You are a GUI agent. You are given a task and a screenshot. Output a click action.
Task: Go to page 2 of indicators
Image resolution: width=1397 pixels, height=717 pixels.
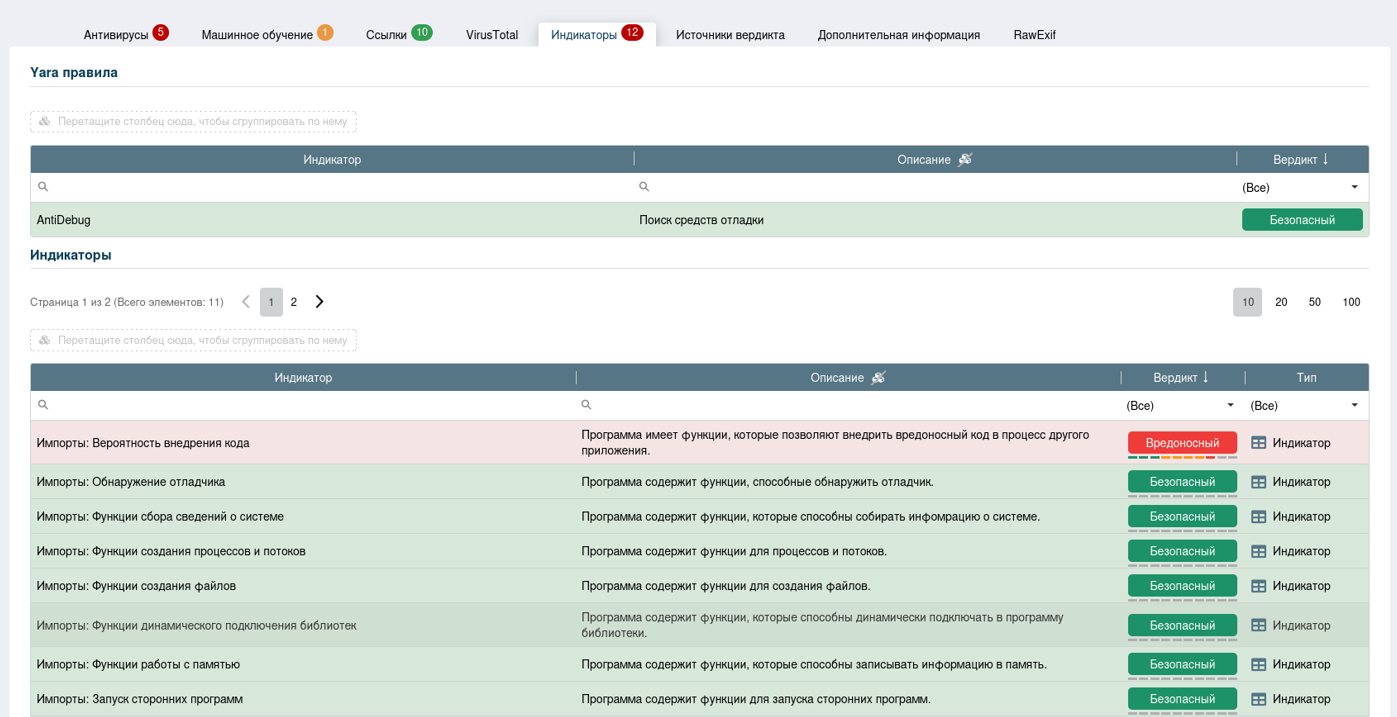[x=294, y=302]
